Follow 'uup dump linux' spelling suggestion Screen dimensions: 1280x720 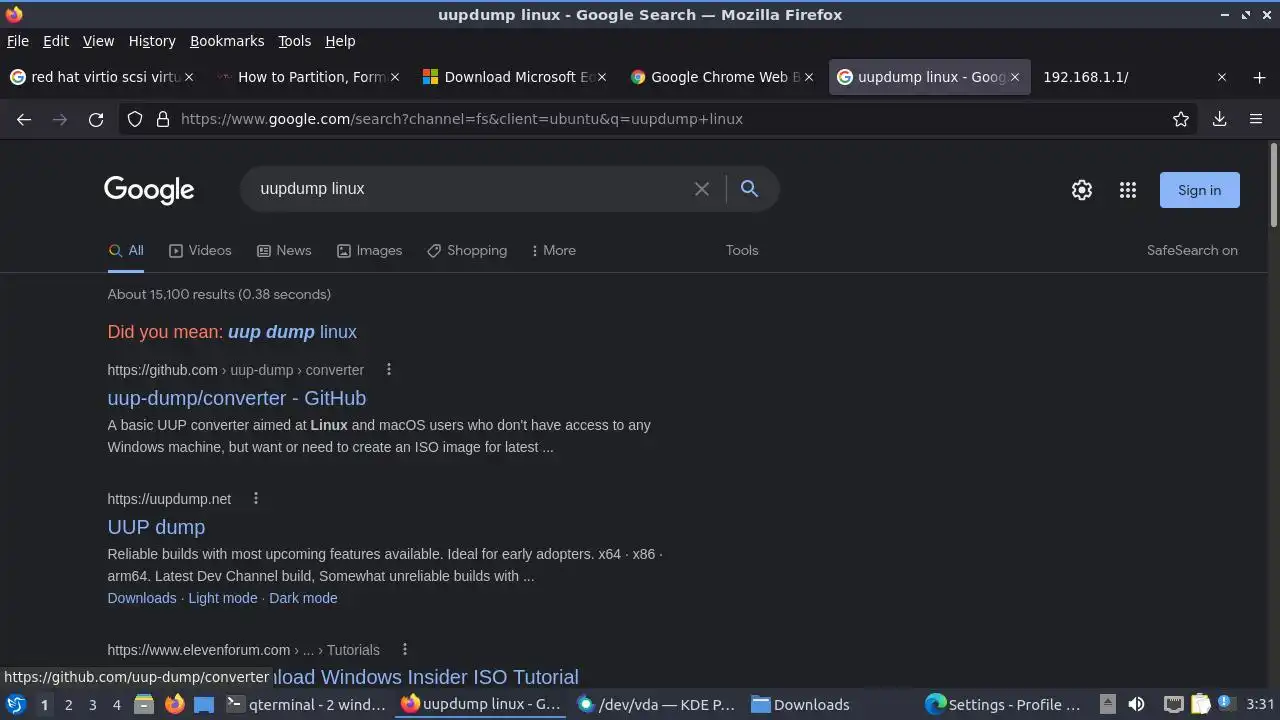292,332
